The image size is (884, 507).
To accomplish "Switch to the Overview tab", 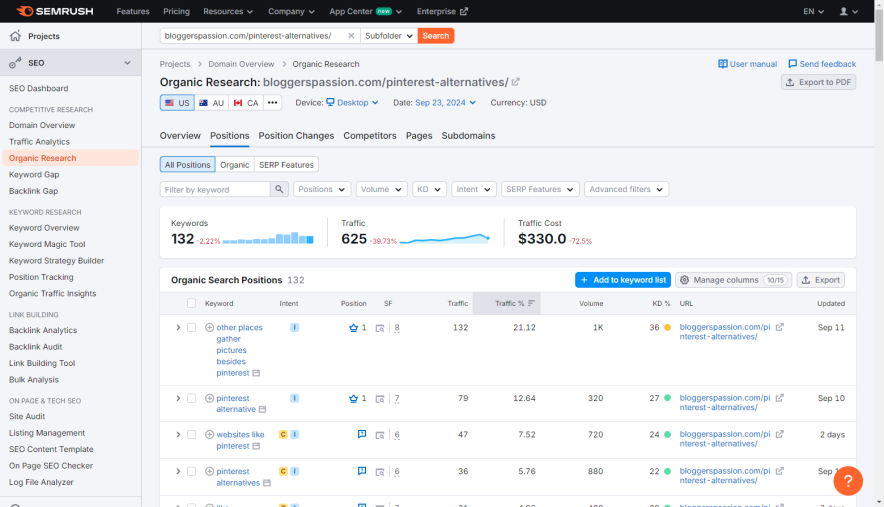I will point(180,136).
